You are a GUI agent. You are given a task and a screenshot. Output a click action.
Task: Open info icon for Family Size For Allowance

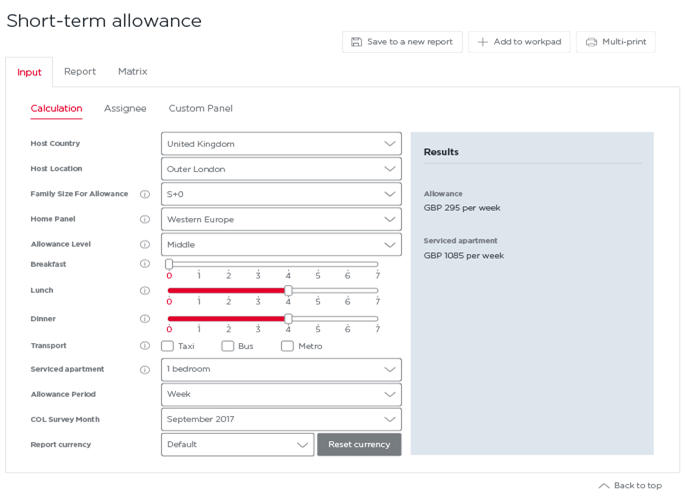pos(145,194)
